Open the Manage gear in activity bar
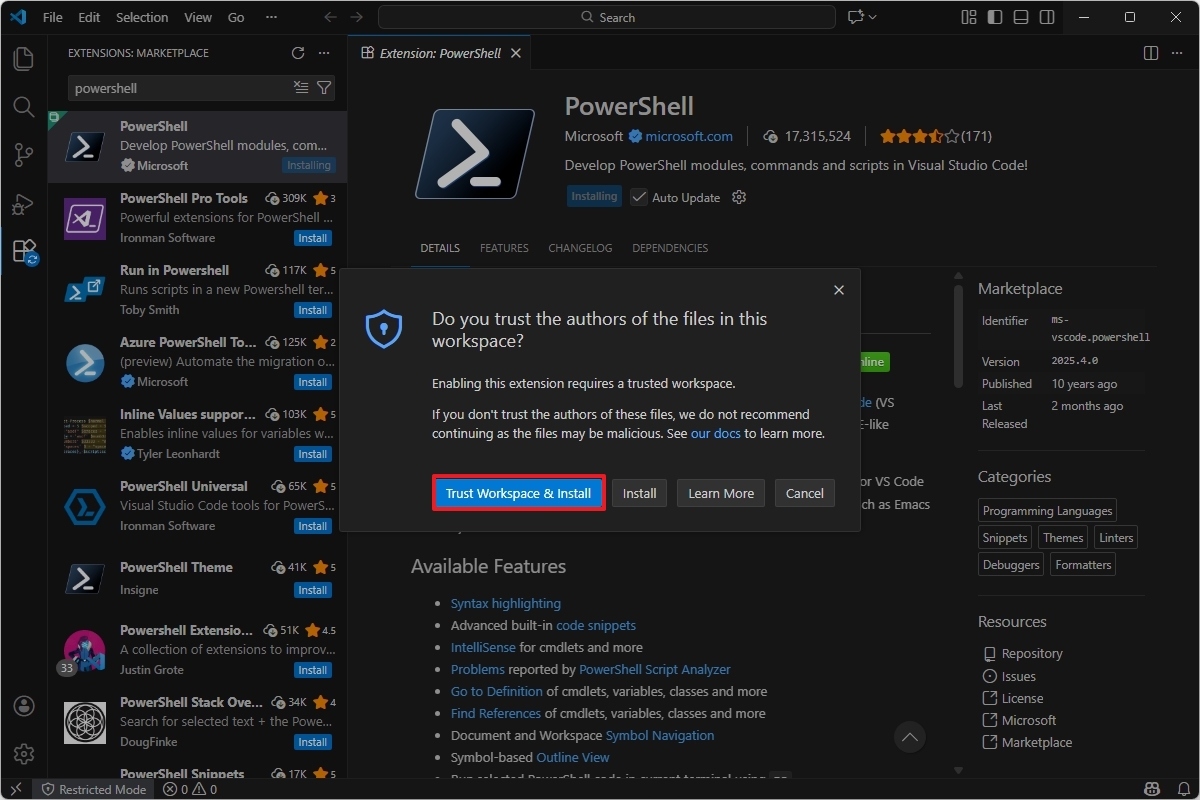This screenshot has height=800, width=1200. [x=24, y=754]
